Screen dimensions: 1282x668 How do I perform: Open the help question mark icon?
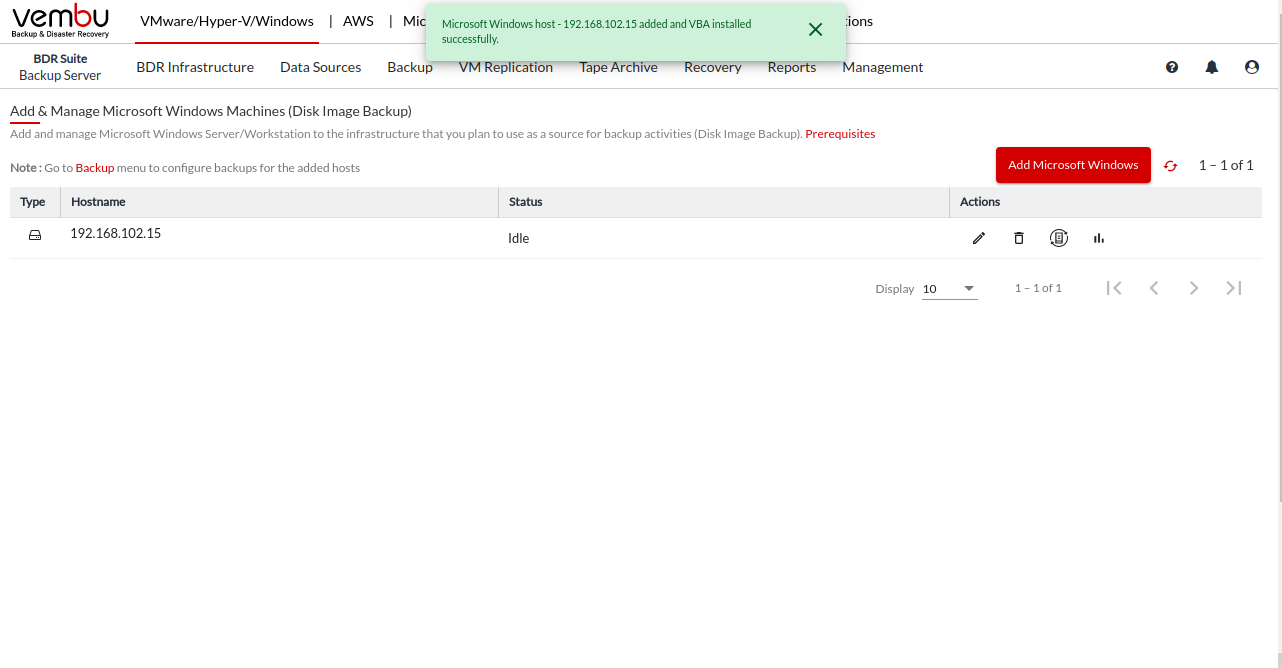click(1172, 67)
